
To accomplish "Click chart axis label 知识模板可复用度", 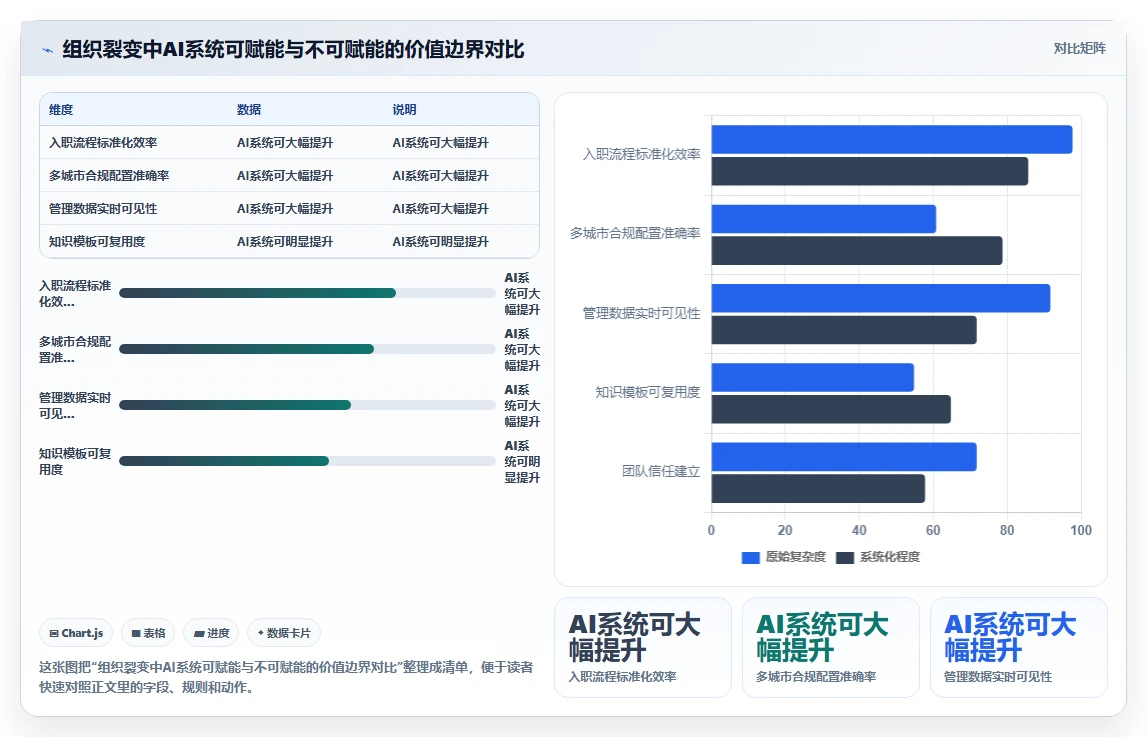I will click(648, 393).
